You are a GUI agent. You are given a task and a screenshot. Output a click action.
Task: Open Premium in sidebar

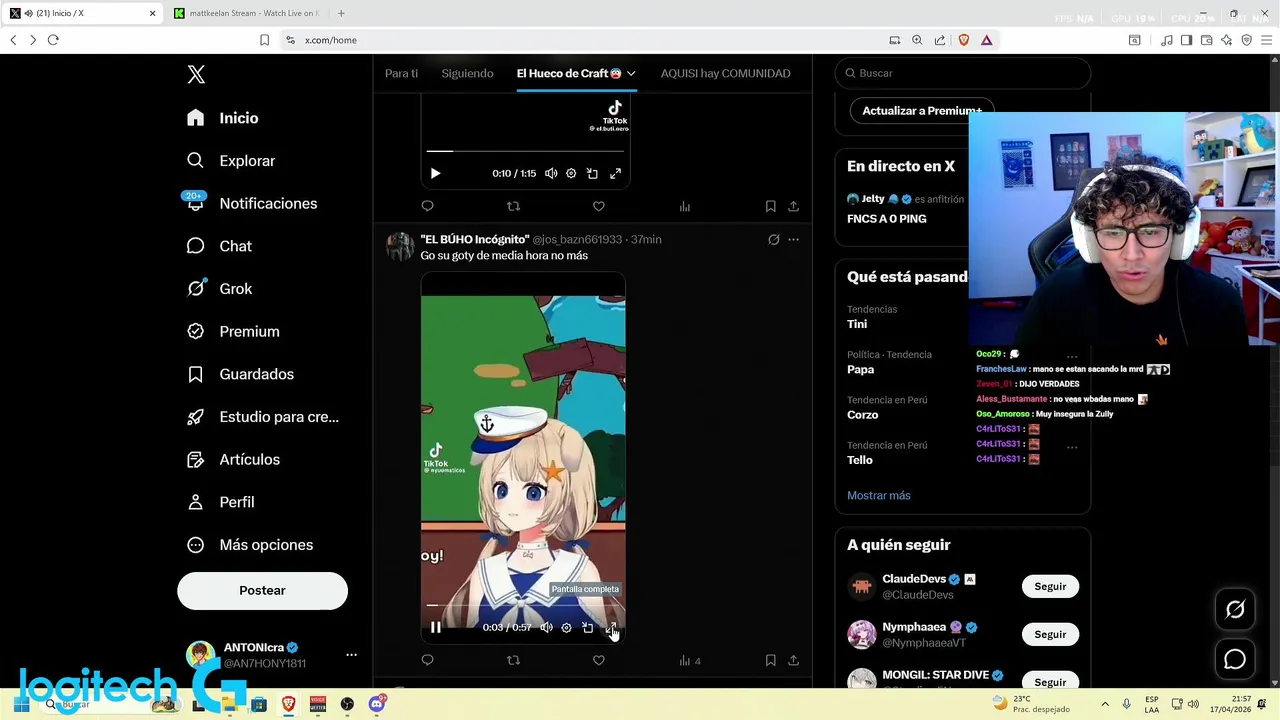(x=234, y=331)
